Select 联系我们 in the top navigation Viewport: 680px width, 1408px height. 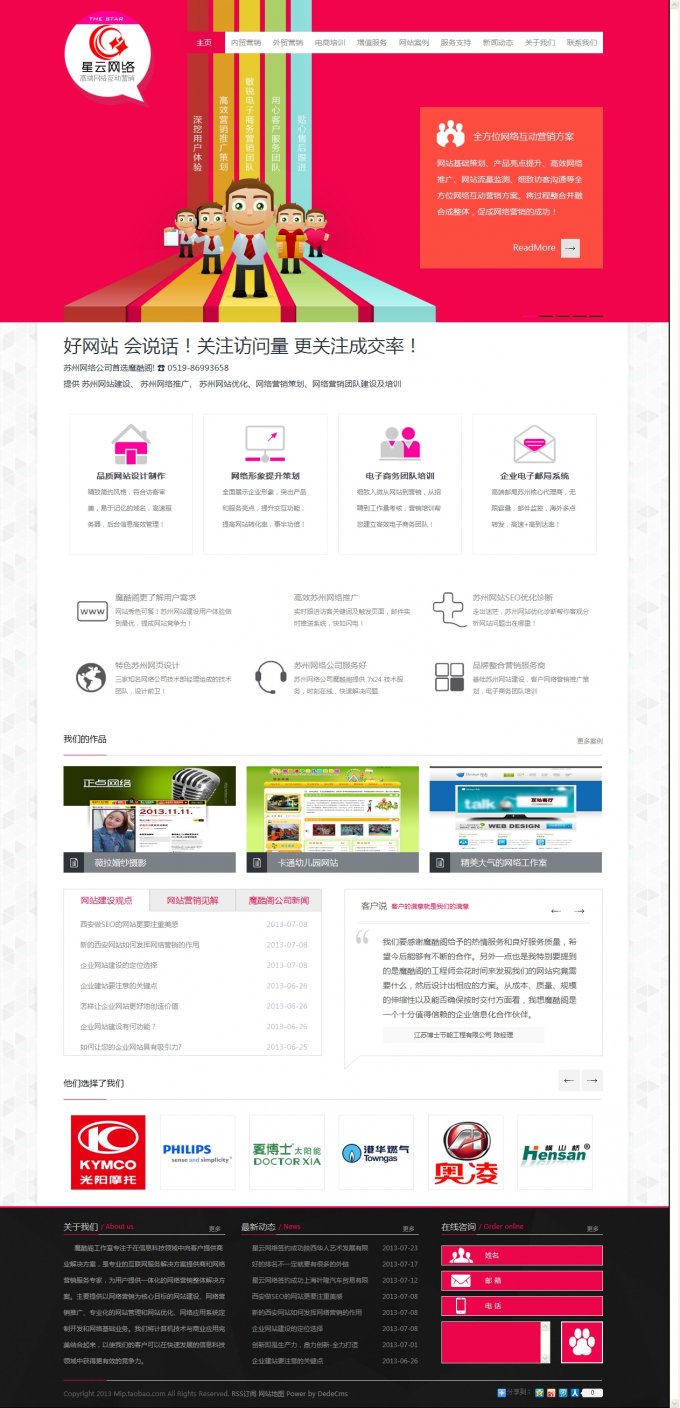pyautogui.click(x=582, y=43)
